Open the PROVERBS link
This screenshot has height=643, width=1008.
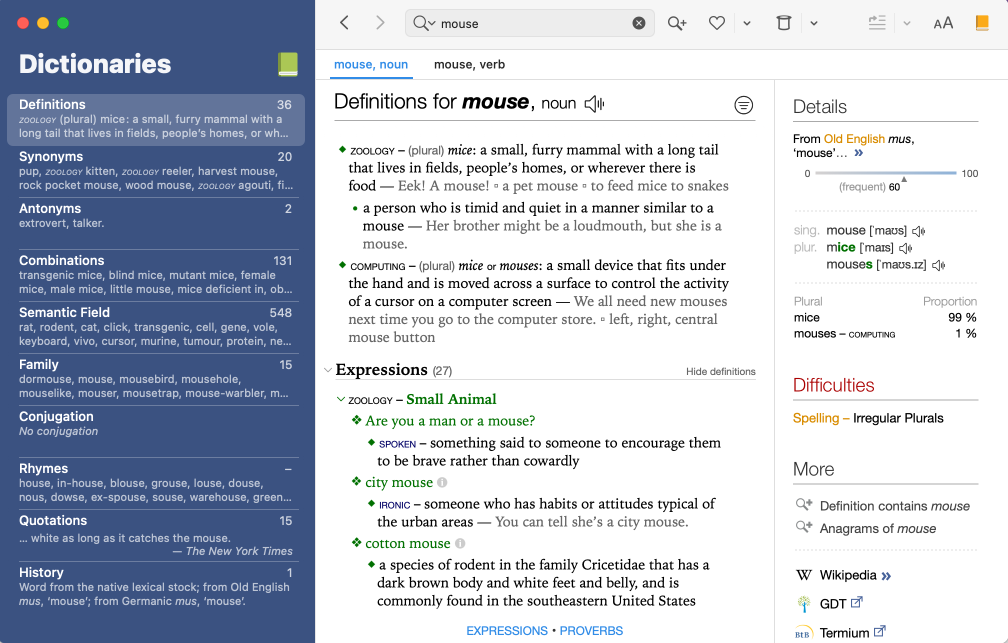click(x=591, y=631)
